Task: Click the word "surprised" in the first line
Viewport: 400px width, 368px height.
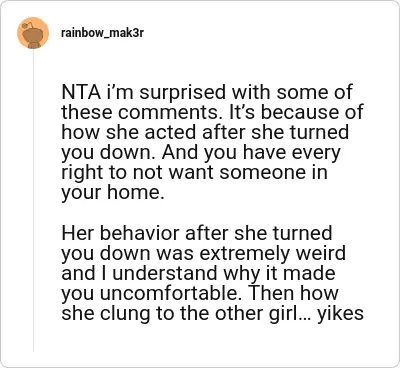Action: point(183,93)
